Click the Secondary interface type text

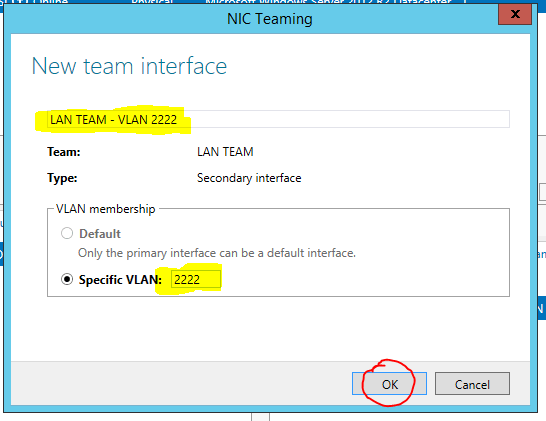[x=249, y=178]
